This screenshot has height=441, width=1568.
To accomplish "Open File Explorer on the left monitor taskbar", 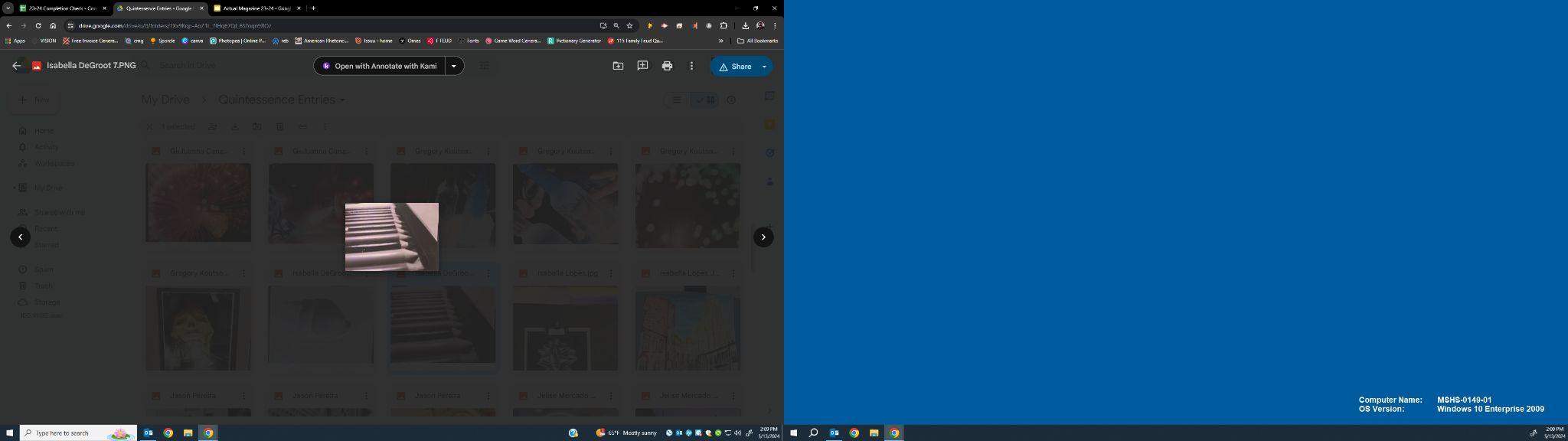I will [x=188, y=433].
